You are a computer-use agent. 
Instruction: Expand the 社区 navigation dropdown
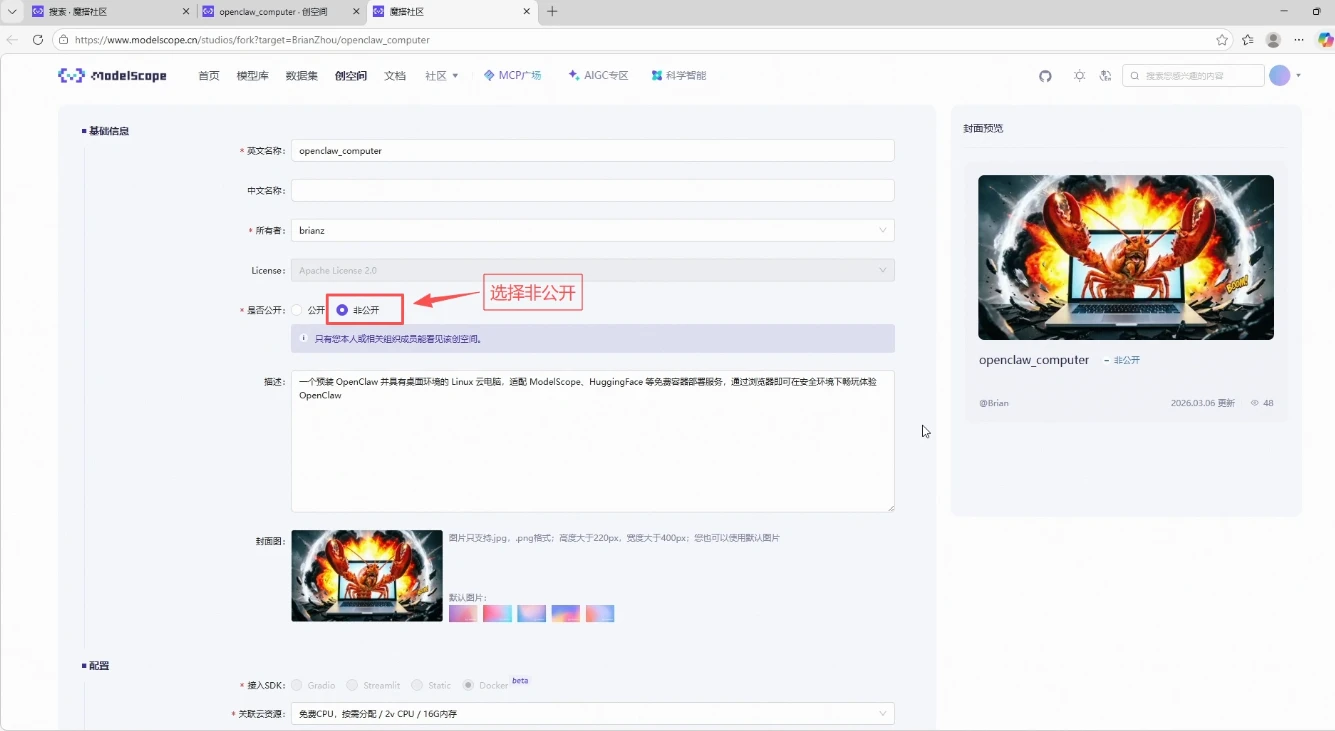(441, 75)
